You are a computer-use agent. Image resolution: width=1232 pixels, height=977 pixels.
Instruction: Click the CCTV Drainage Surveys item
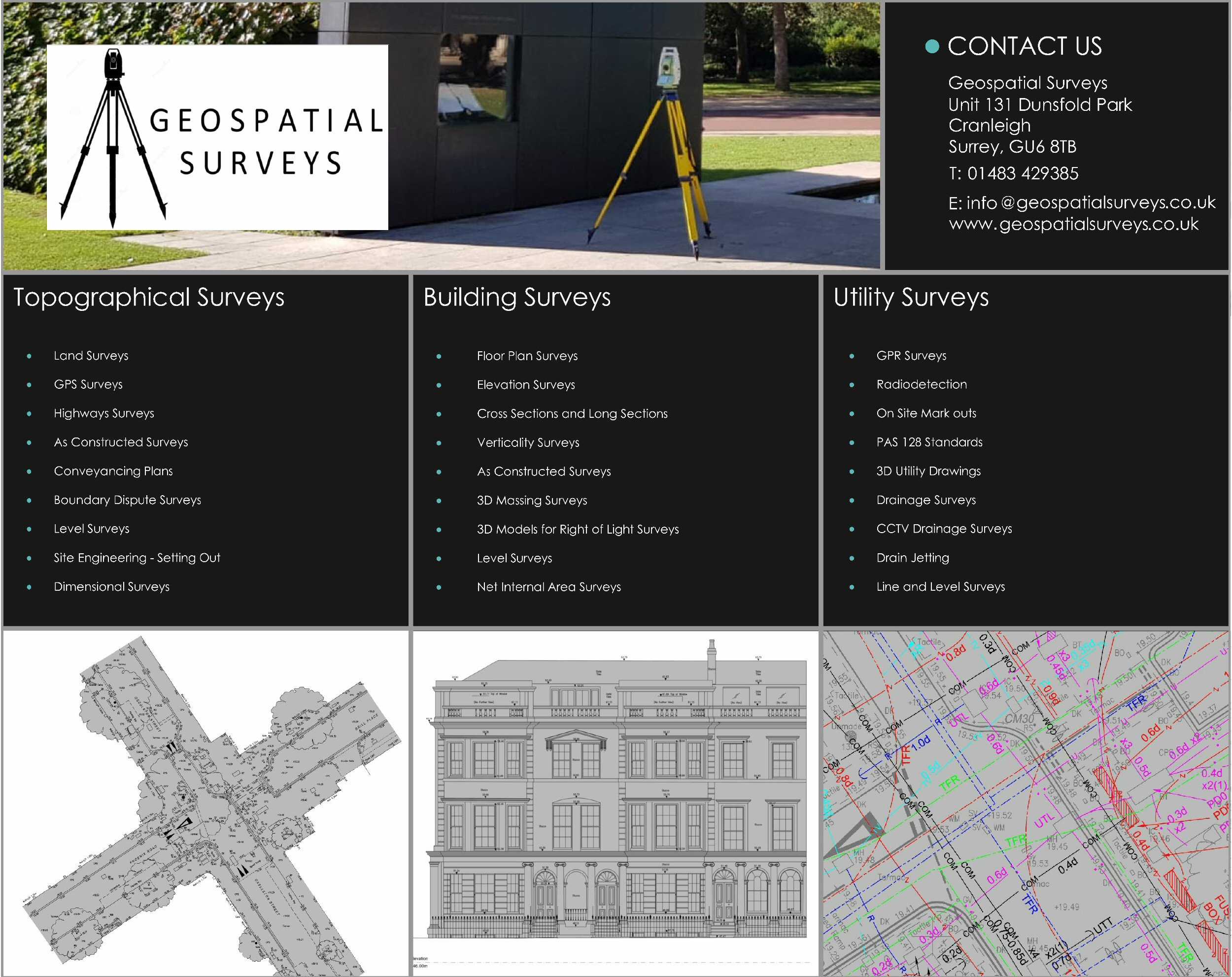tap(944, 529)
